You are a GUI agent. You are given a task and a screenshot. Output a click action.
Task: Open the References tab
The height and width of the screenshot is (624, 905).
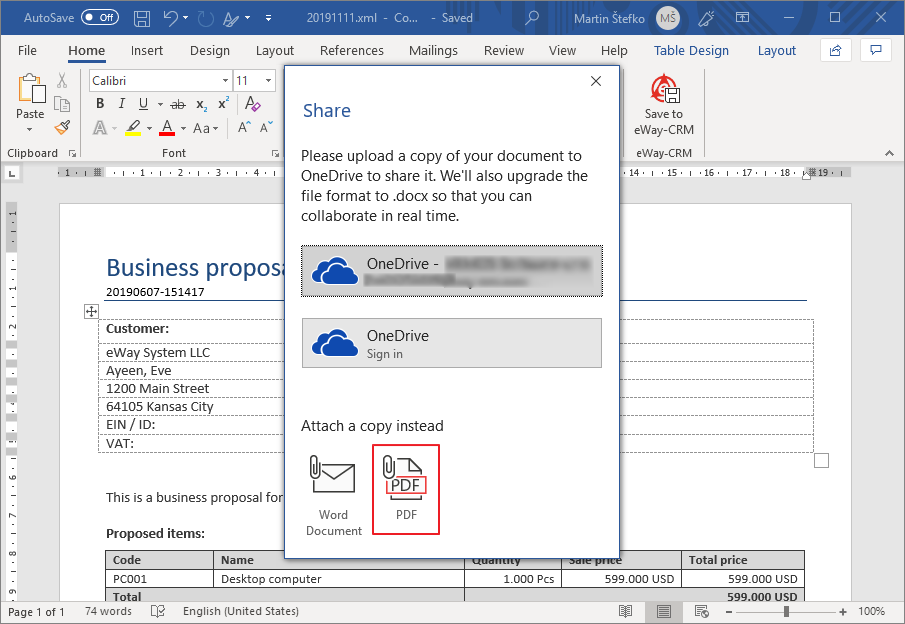351,51
